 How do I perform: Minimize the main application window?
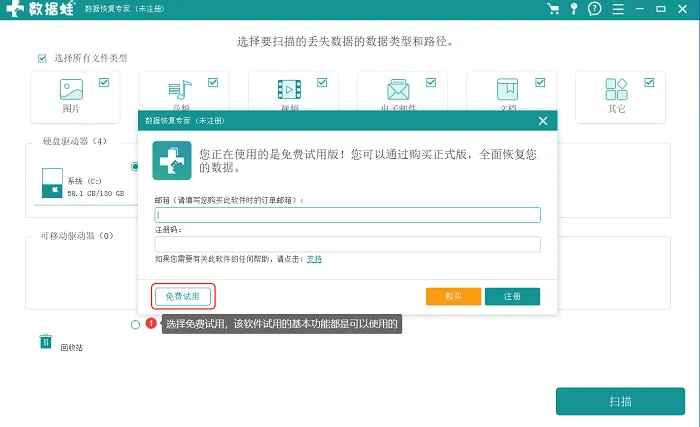[639, 9]
